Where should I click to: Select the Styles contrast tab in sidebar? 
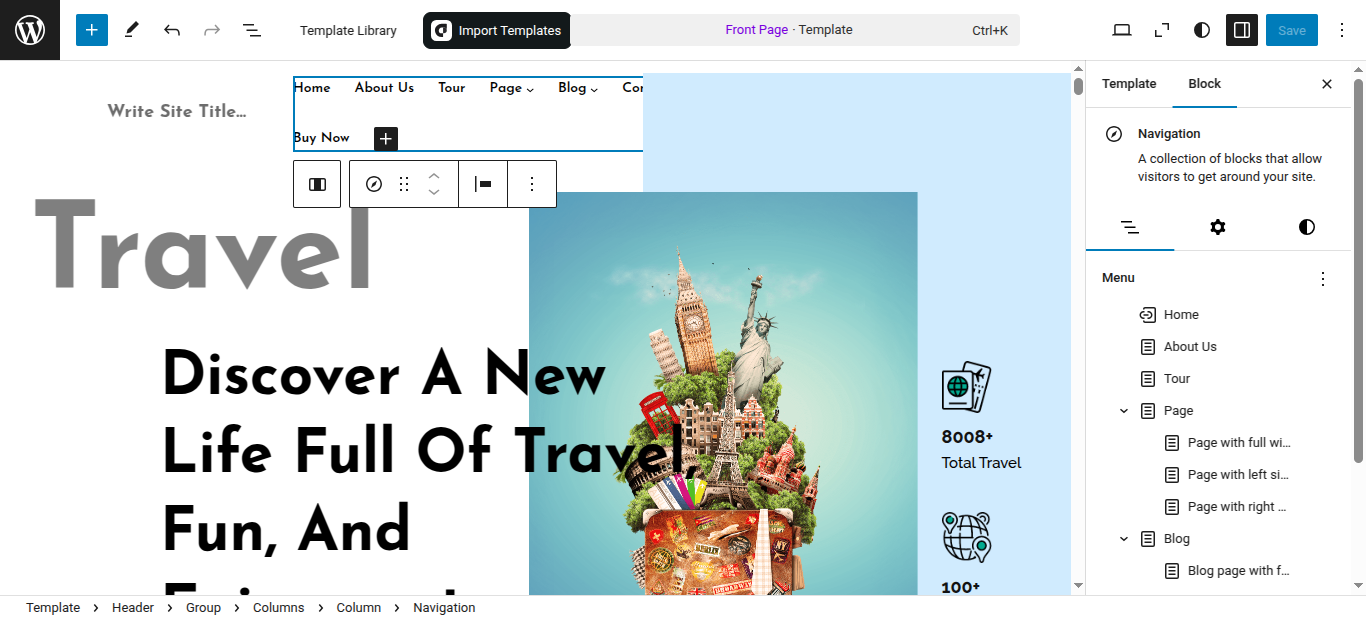point(1306,227)
